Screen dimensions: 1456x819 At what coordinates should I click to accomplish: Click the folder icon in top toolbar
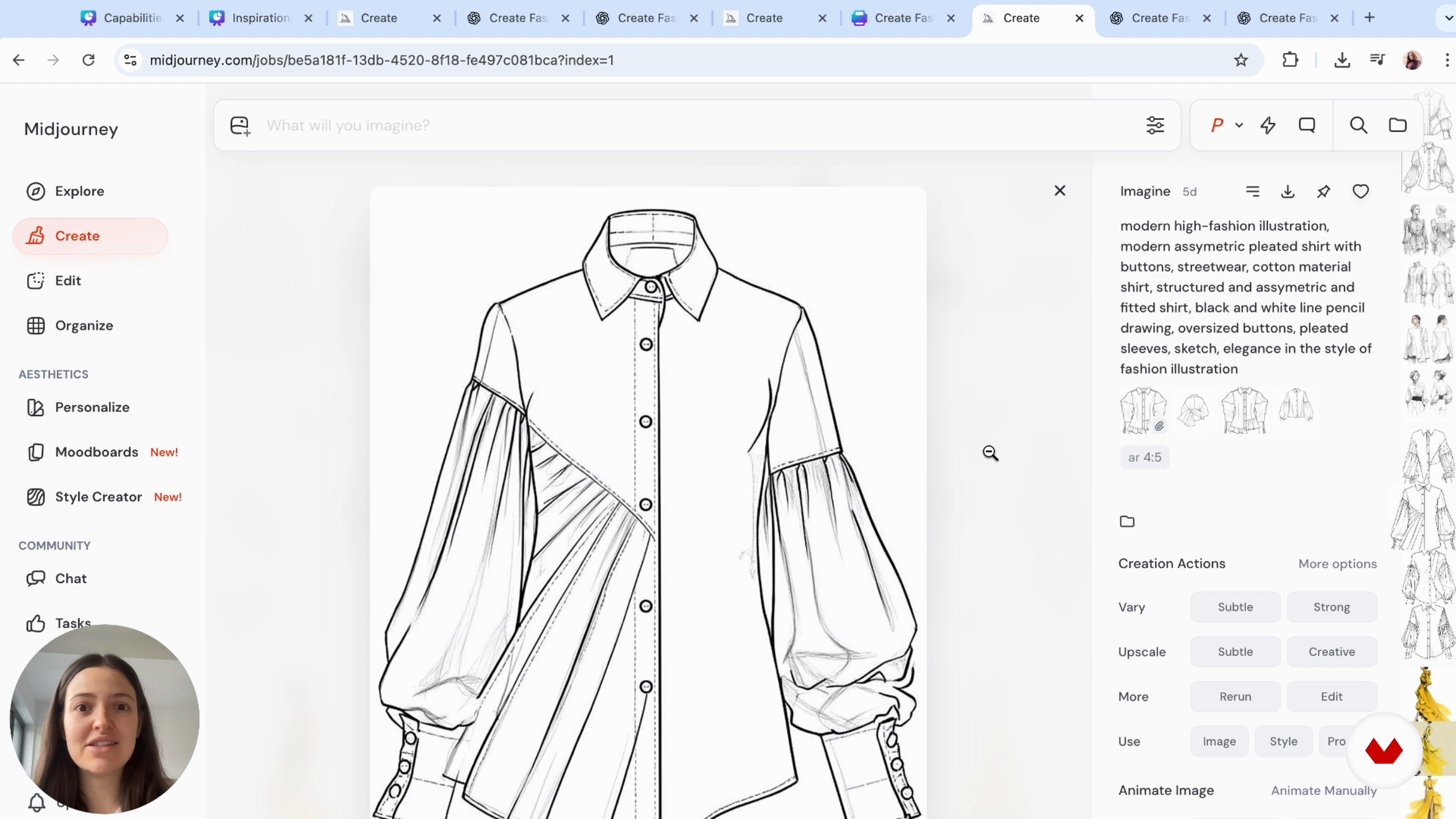[x=1397, y=125]
